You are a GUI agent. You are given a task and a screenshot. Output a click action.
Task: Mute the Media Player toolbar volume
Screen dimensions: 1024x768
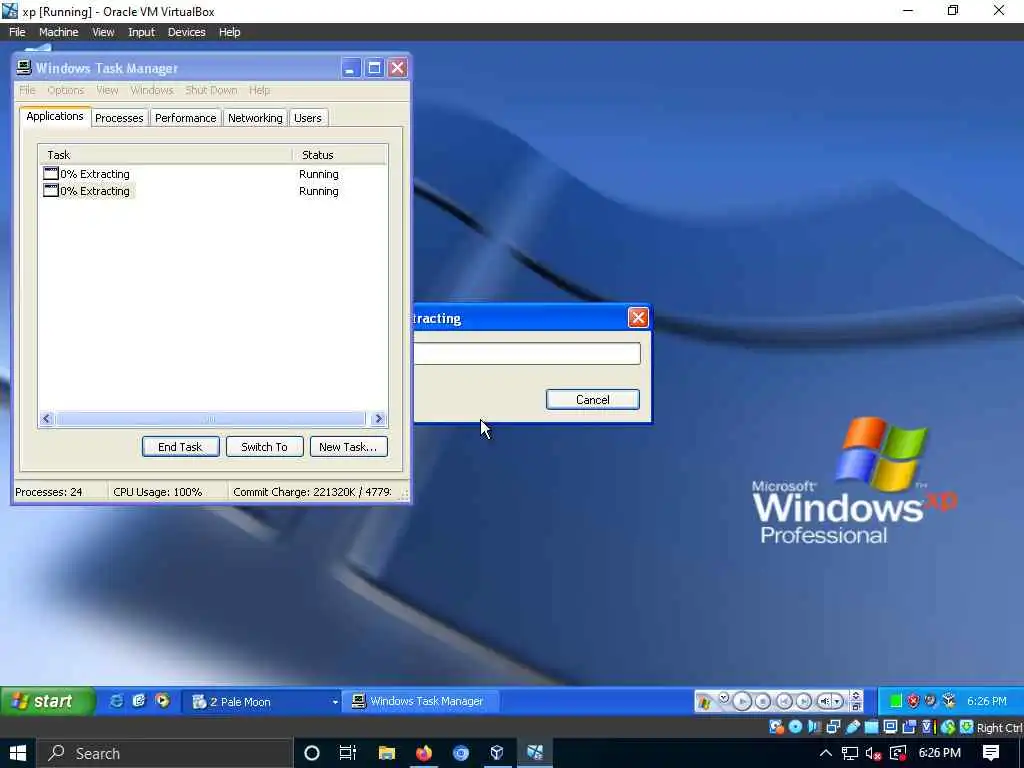pyautogui.click(x=824, y=701)
